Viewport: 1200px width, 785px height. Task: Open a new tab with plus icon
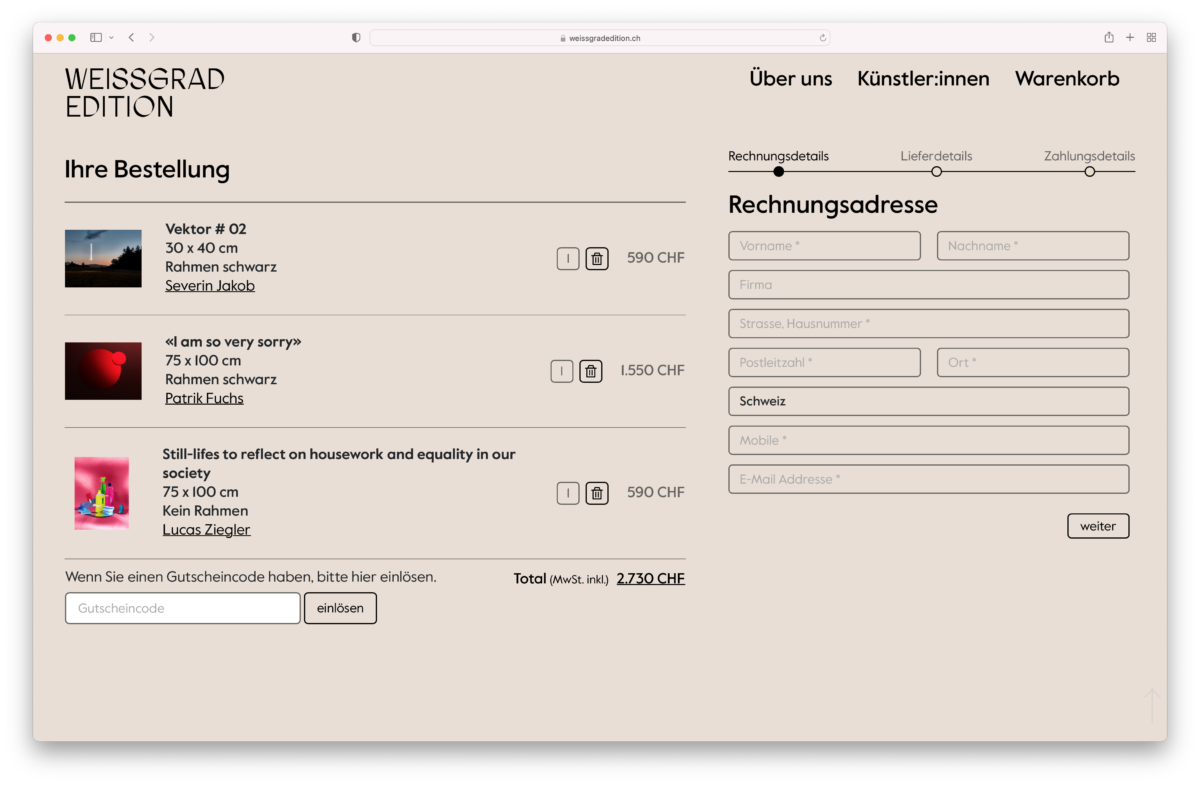coord(1130,38)
